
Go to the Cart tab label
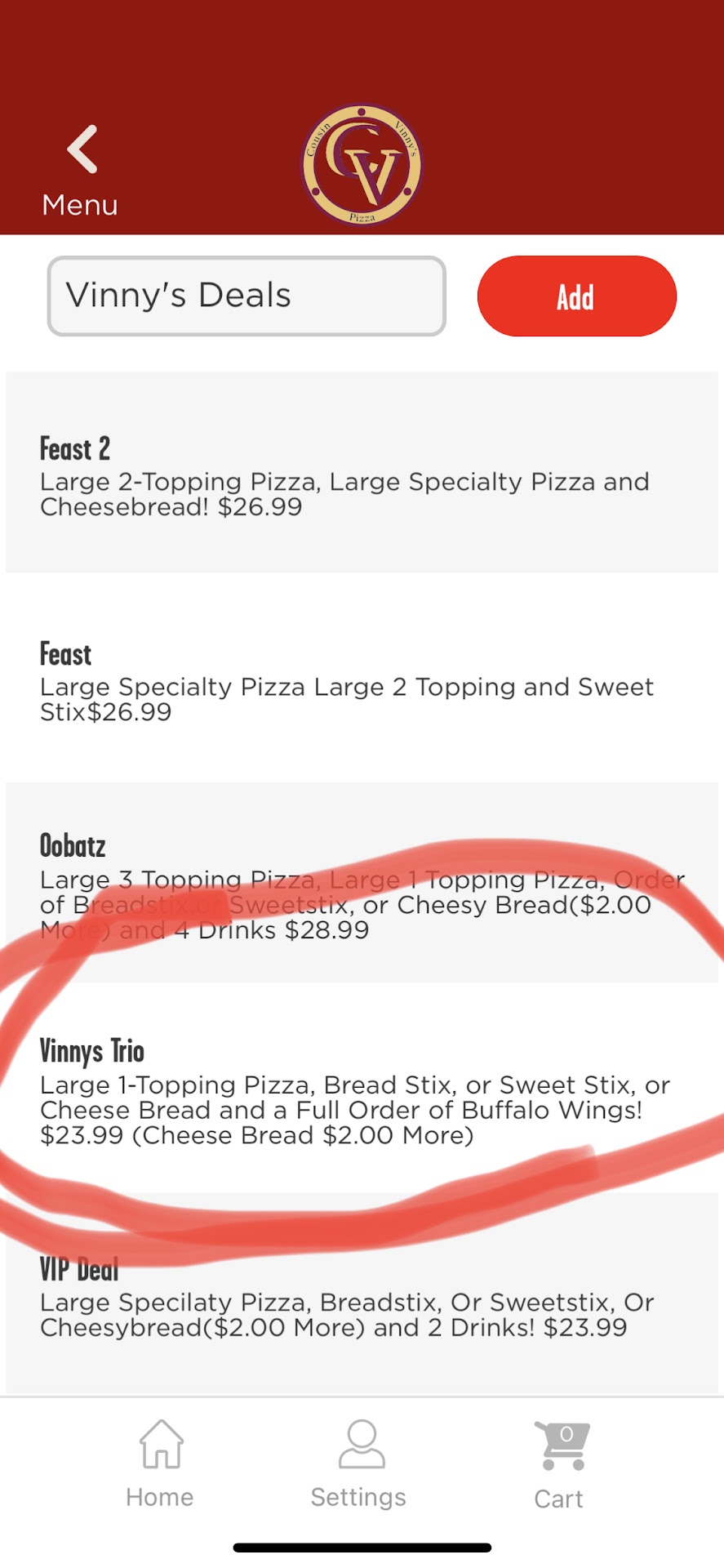click(558, 1499)
